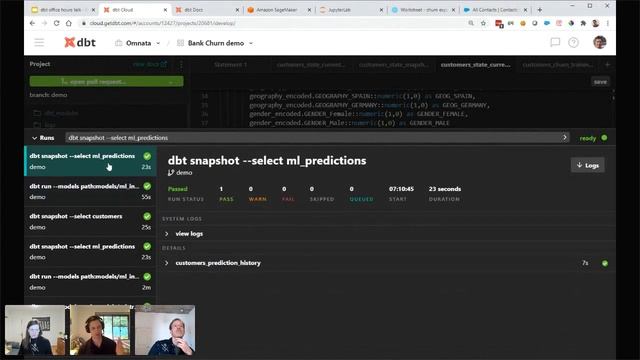
Task: Open the logs folder
Action: (45, 124)
